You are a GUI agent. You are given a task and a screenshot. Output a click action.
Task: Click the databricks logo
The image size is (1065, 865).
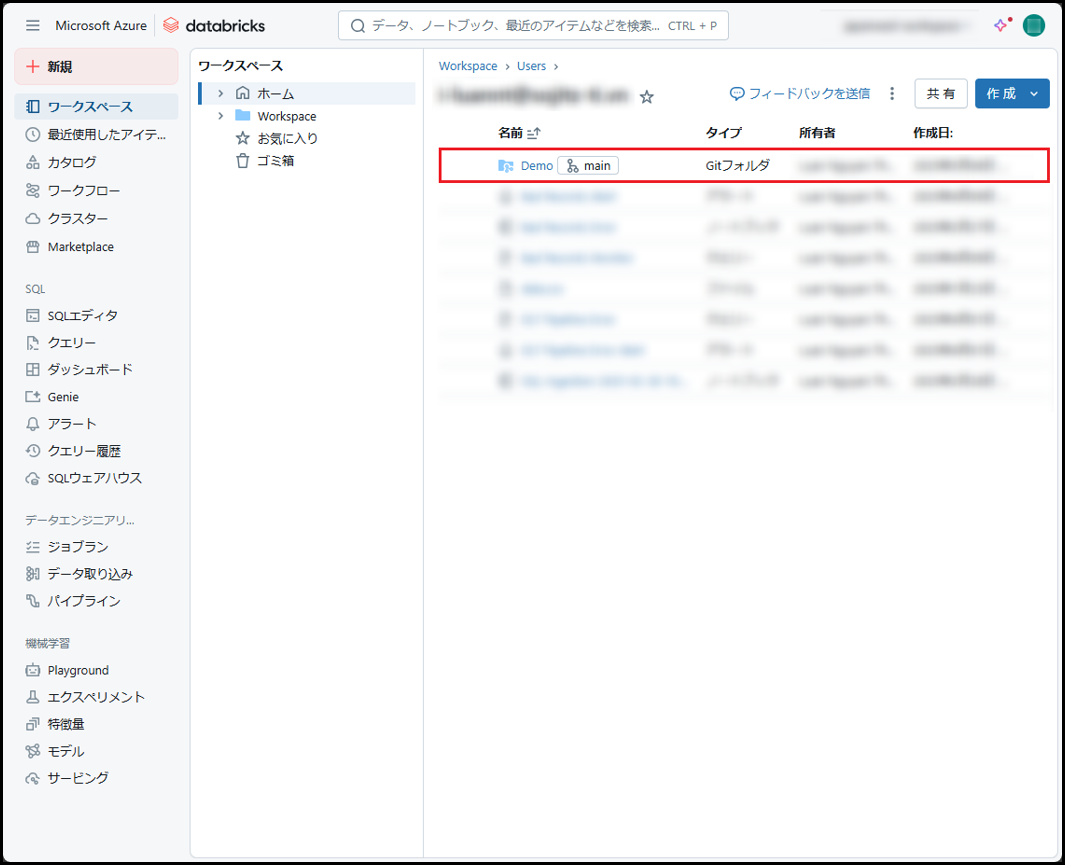coord(214,26)
